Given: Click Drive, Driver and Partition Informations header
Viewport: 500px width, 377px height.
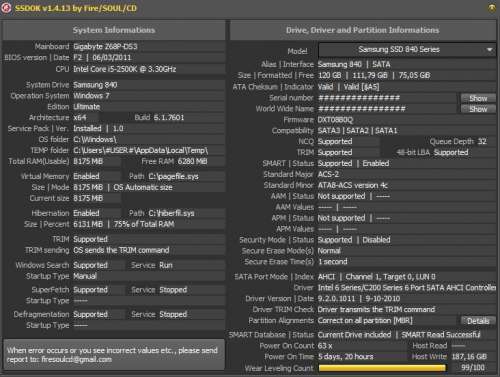Looking at the screenshot, I should pos(363,30).
